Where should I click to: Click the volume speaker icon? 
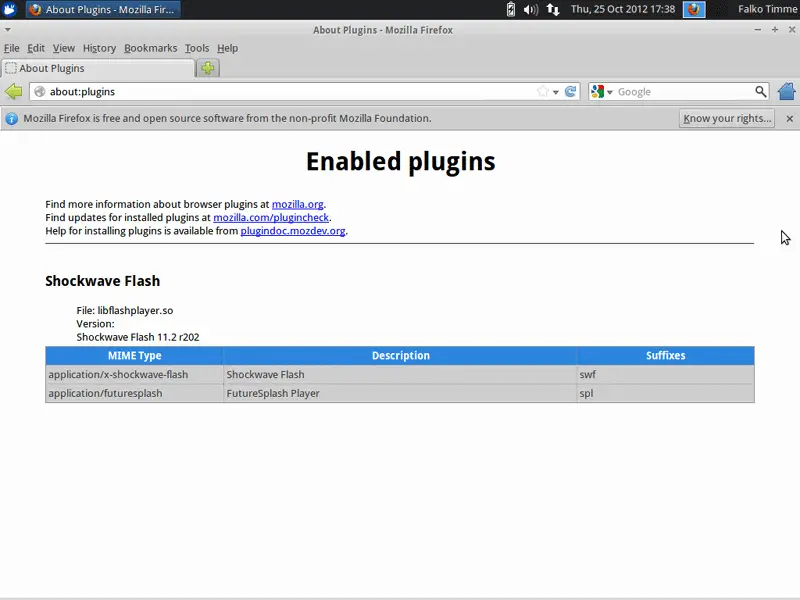pos(531,9)
